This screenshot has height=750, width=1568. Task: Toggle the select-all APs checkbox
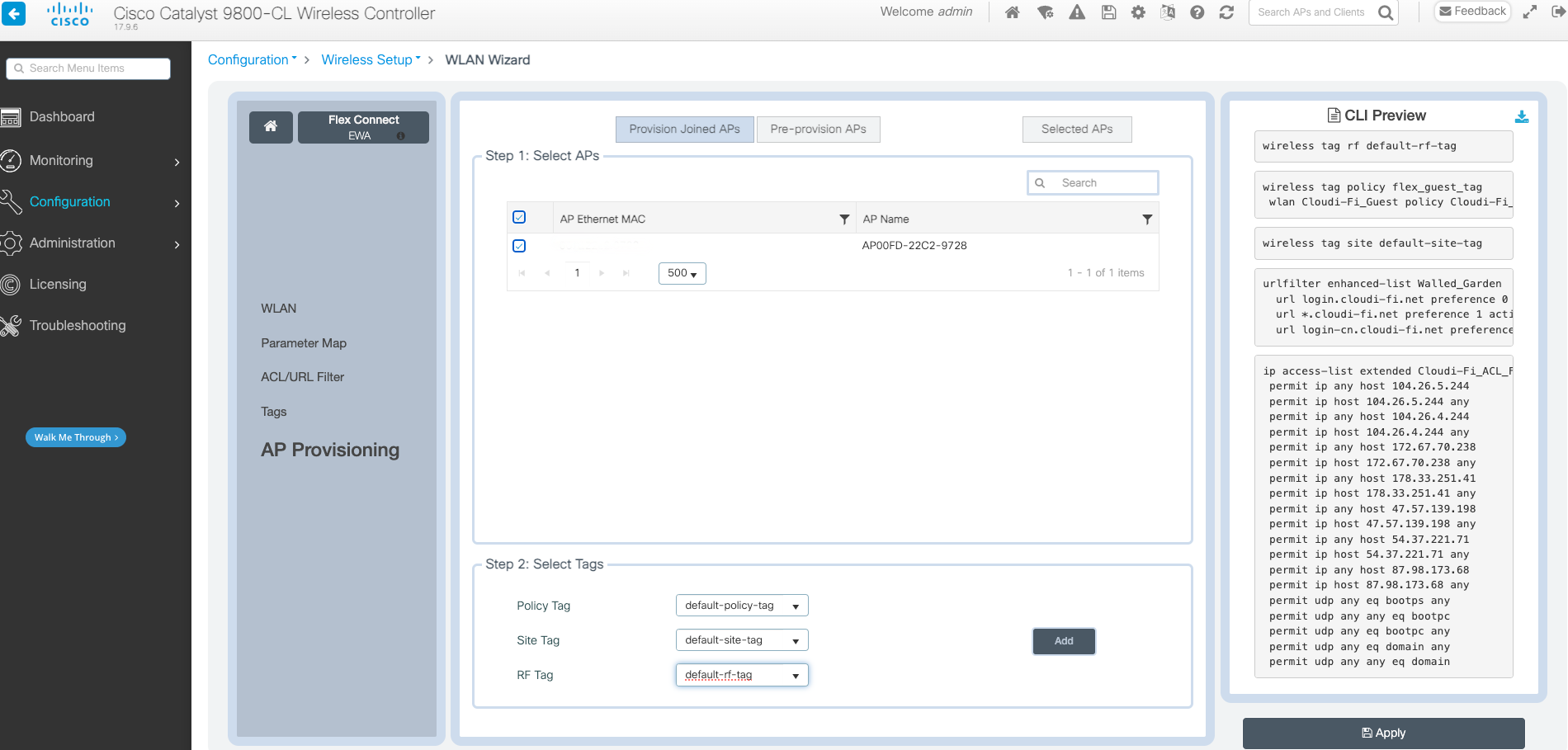(x=519, y=216)
